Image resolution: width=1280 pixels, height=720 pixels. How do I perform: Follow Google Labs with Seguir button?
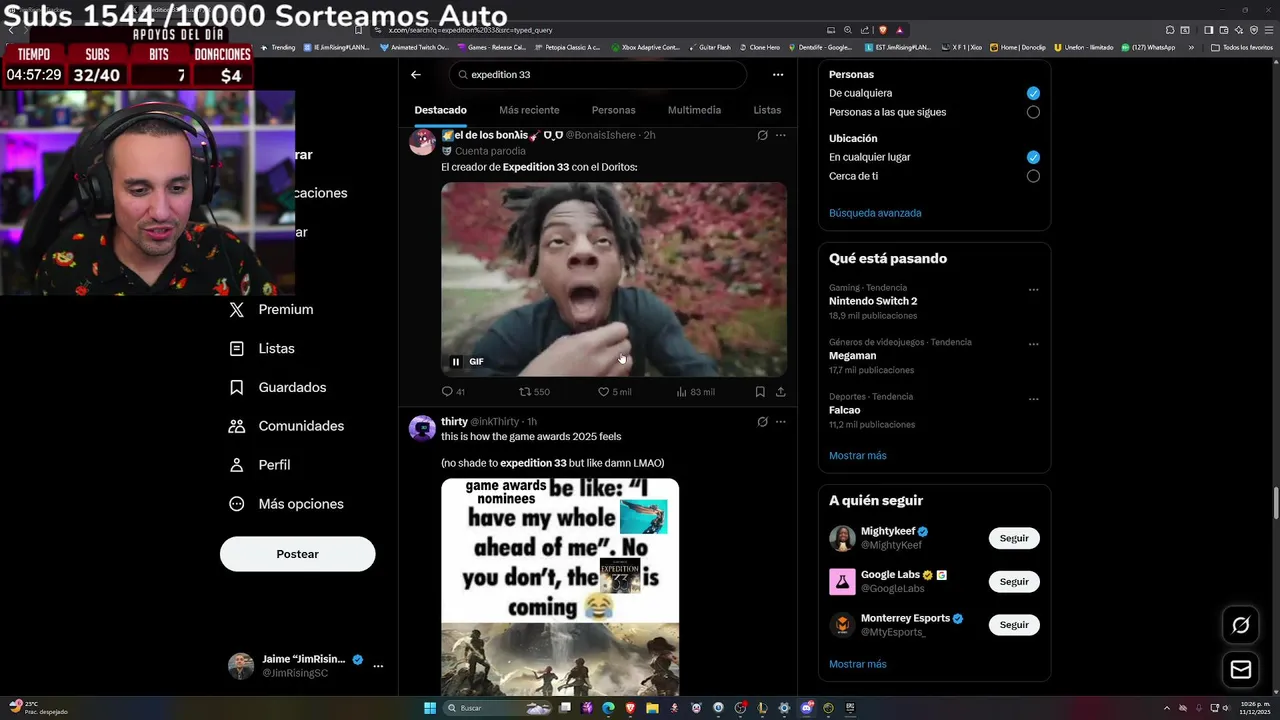click(1014, 582)
